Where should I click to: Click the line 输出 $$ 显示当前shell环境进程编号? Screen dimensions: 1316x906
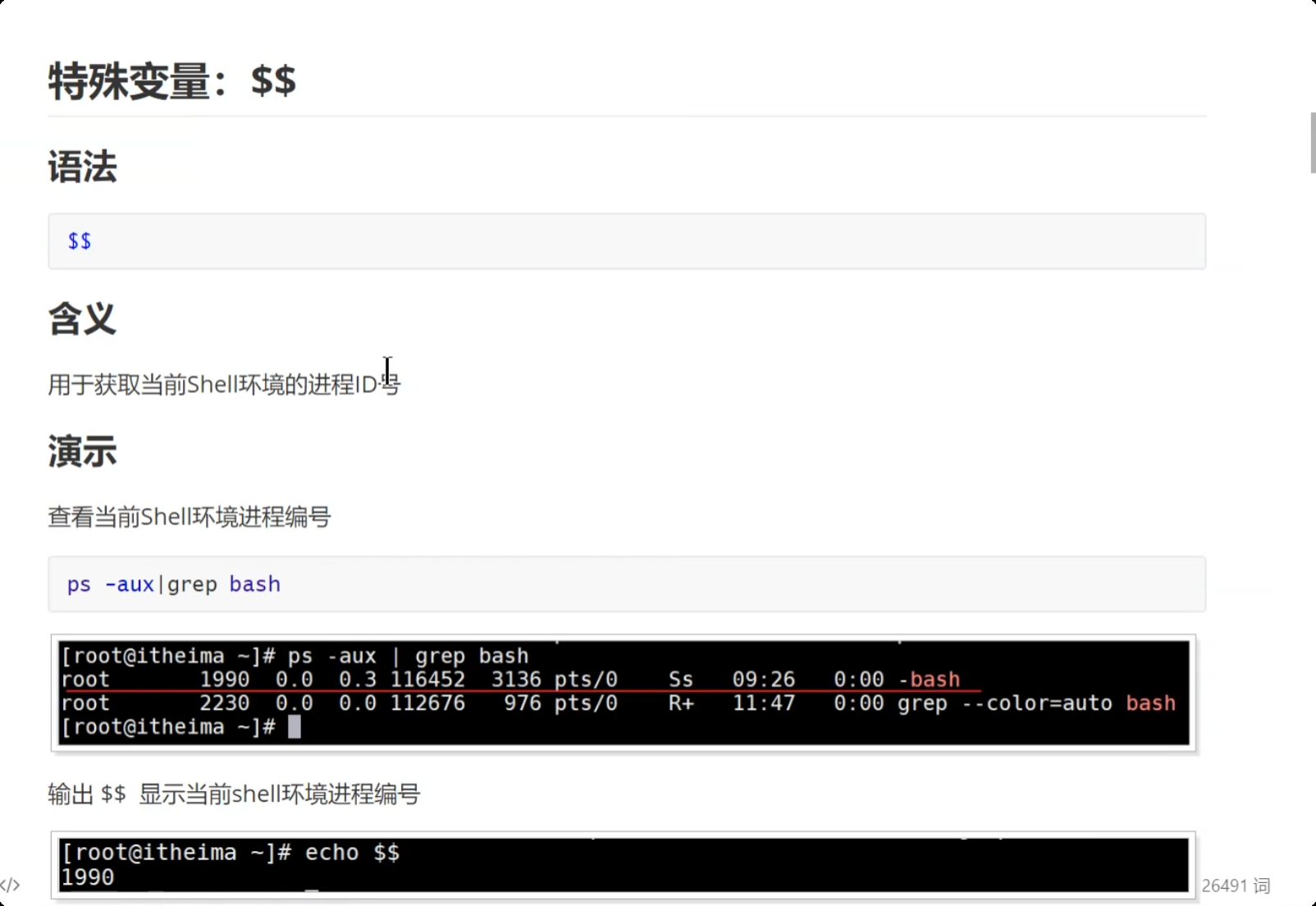[234, 794]
